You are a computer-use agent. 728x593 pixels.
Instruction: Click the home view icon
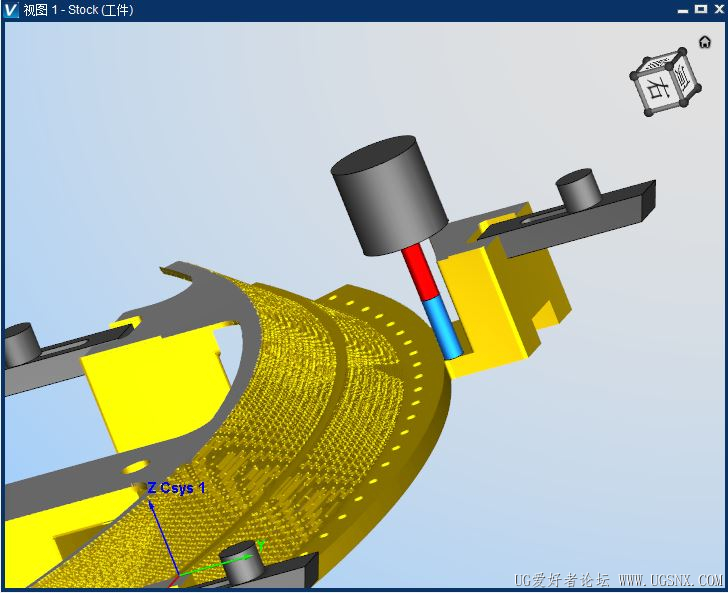(x=704, y=42)
